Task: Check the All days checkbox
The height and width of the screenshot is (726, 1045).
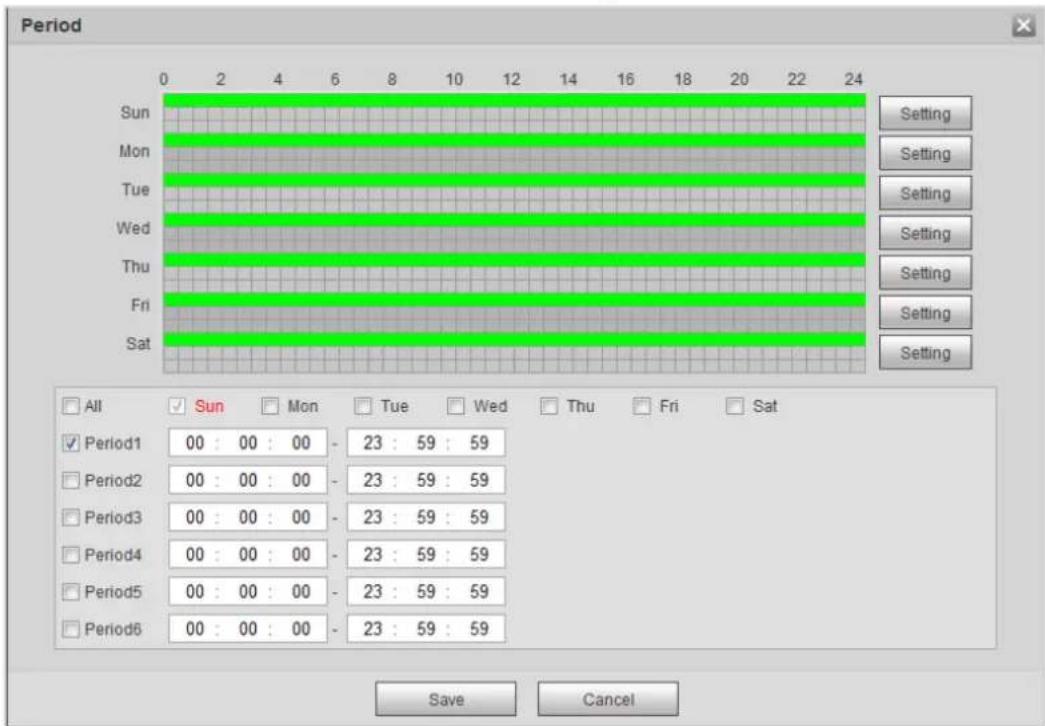Action: (71, 406)
